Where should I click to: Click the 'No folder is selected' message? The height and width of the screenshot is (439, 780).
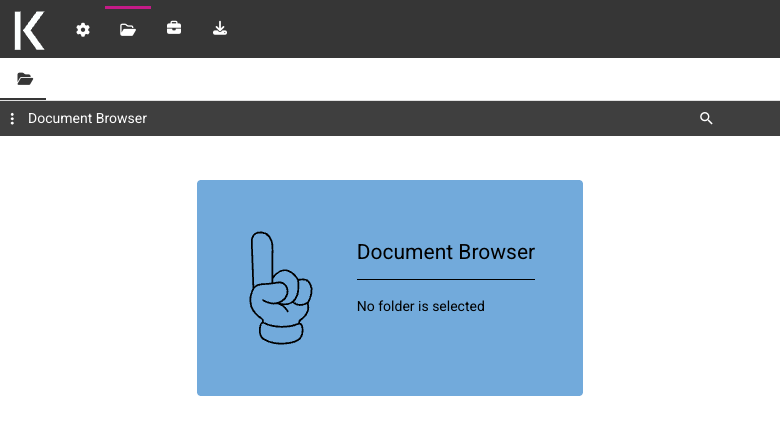tap(420, 306)
